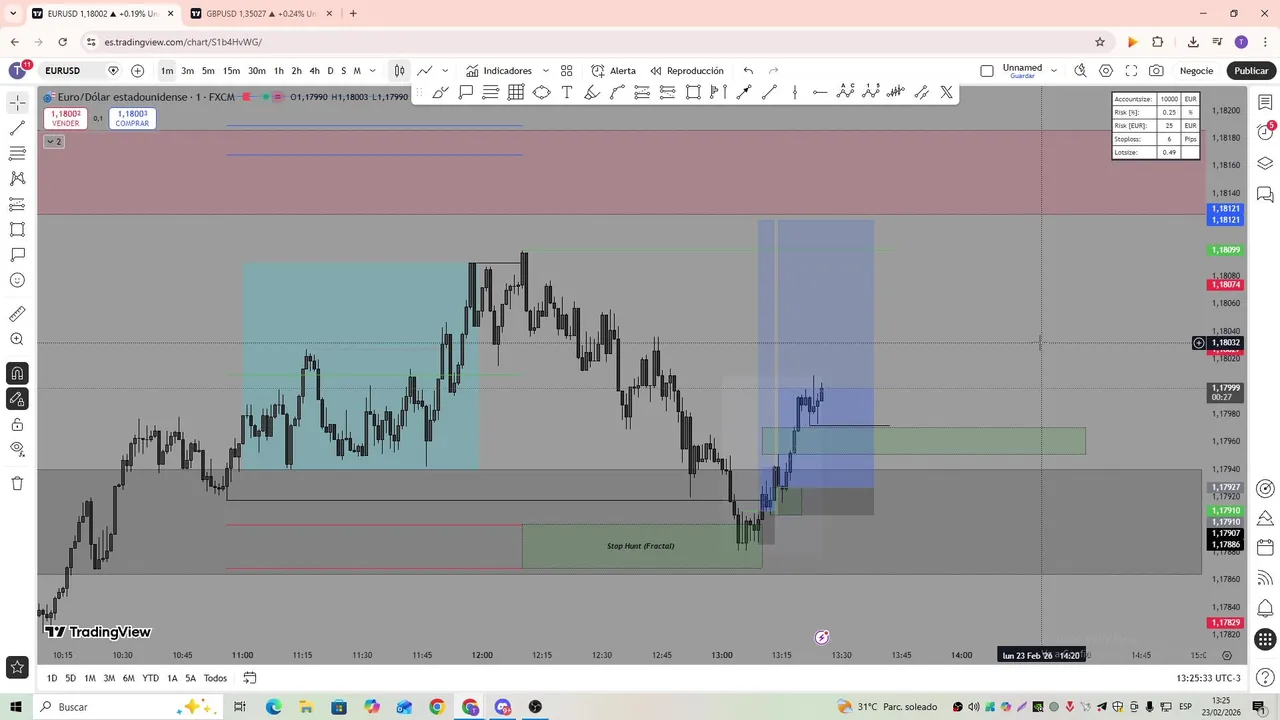
Task: Click the COMPRAR buy price button
Action: pyautogui.click(x=132, y=118)
